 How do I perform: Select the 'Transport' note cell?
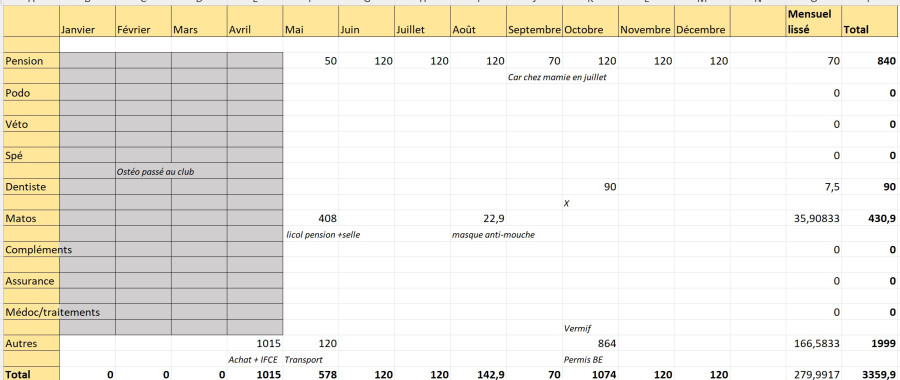pos(304,359)
